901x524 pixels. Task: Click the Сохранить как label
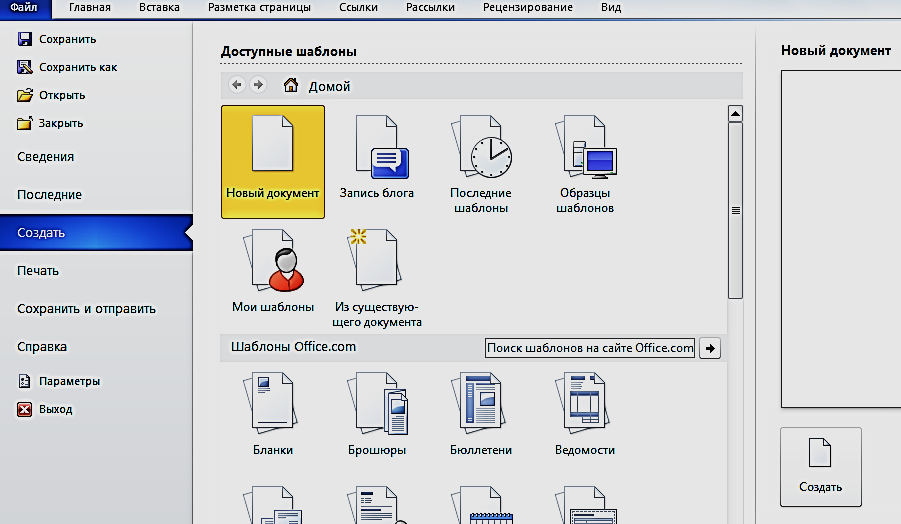[x=78, y=67]
